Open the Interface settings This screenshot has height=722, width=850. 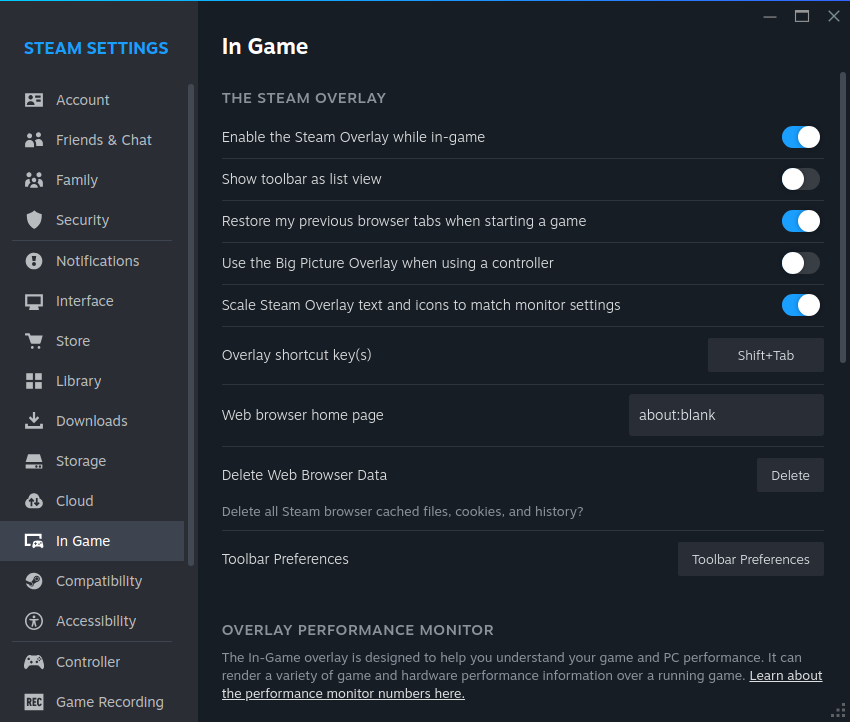click(92, 301)
